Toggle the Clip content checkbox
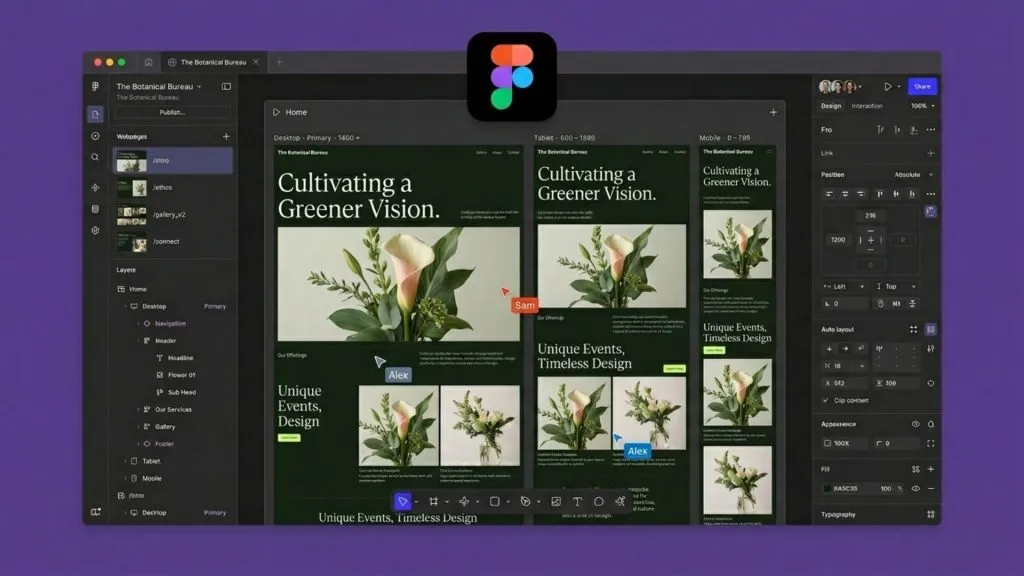This screenshot has height=576, width=1024. tap(825, 400)
